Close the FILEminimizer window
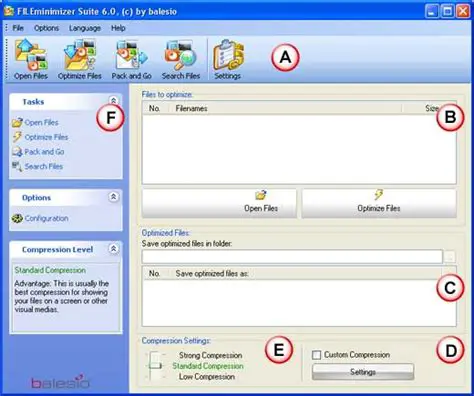Screen dimensions: 474x396 463,12
